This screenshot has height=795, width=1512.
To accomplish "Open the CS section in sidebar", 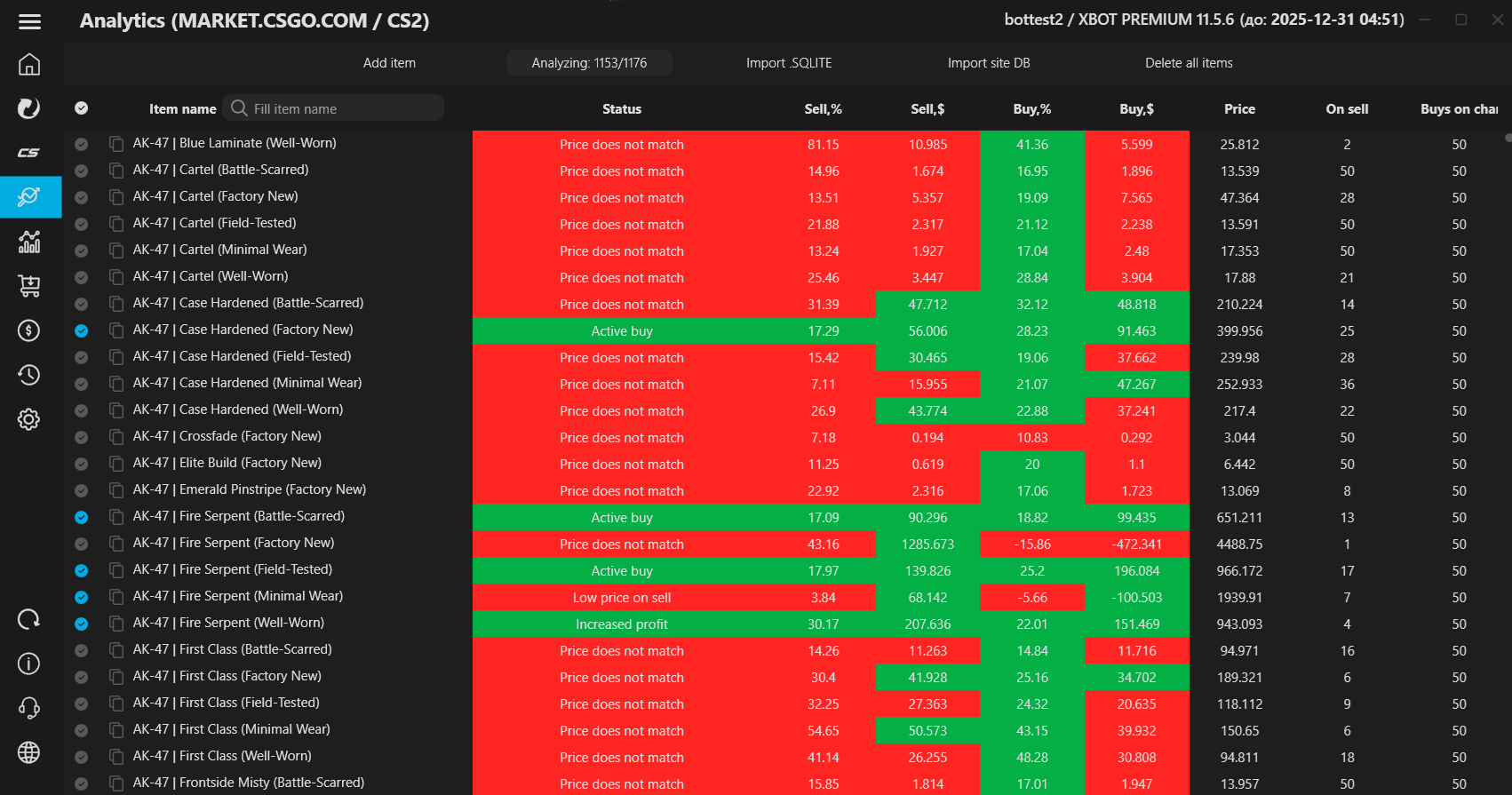I will (x=29, y=153).
